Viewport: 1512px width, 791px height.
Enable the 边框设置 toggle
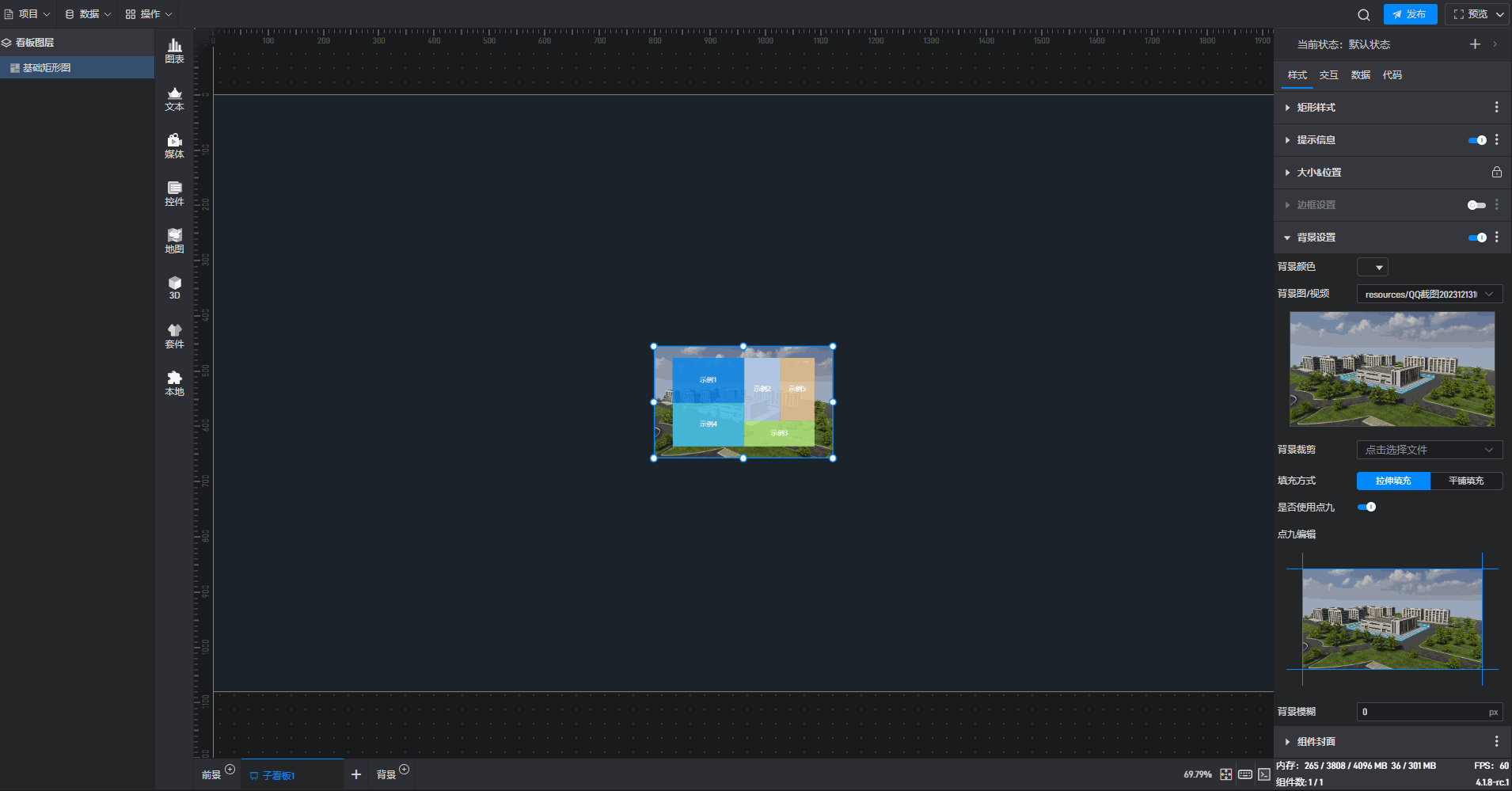[1476, 205]
